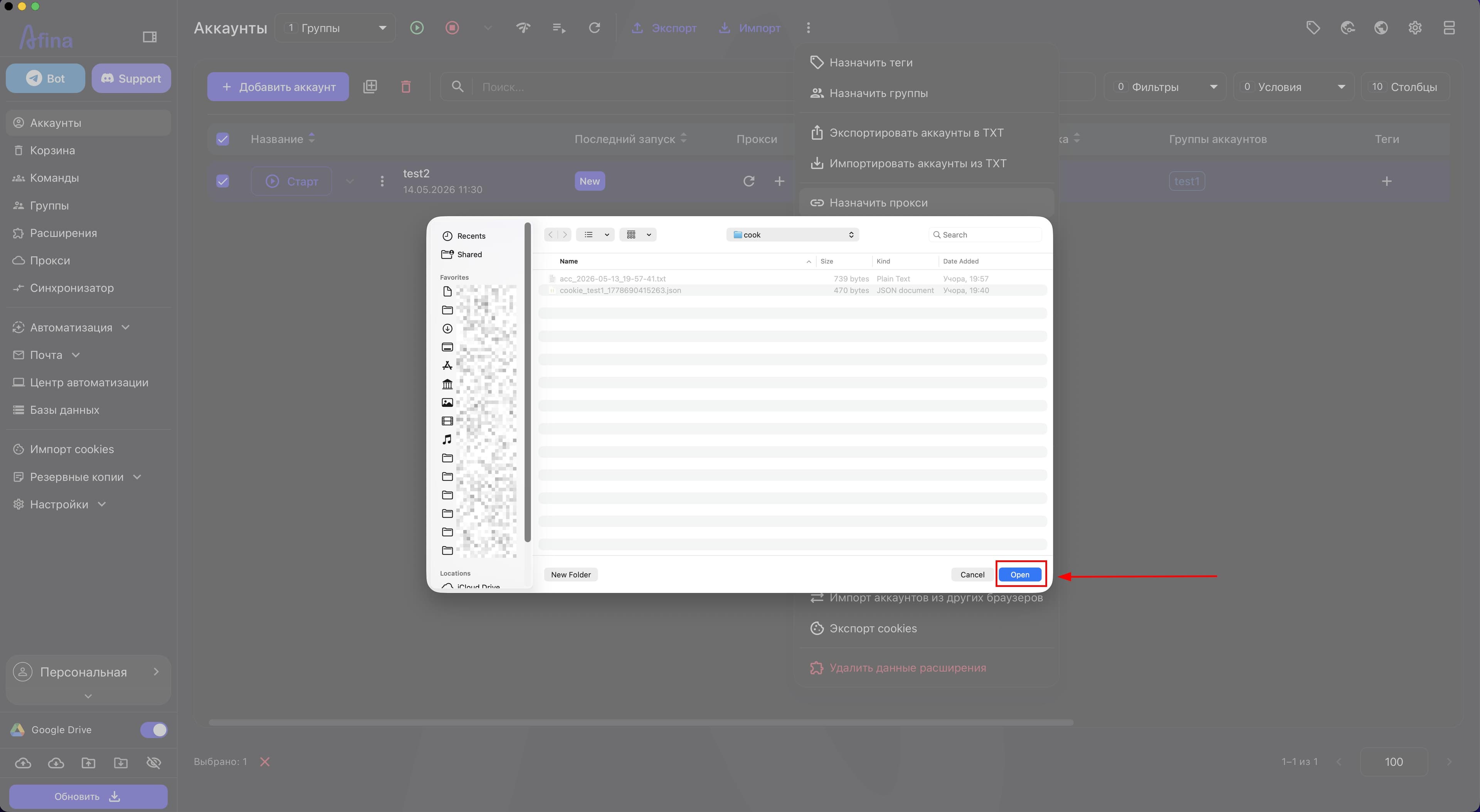Open the three-dot more actions menu
Viewport: 1480px width, 812px height.
click(808, 28)
